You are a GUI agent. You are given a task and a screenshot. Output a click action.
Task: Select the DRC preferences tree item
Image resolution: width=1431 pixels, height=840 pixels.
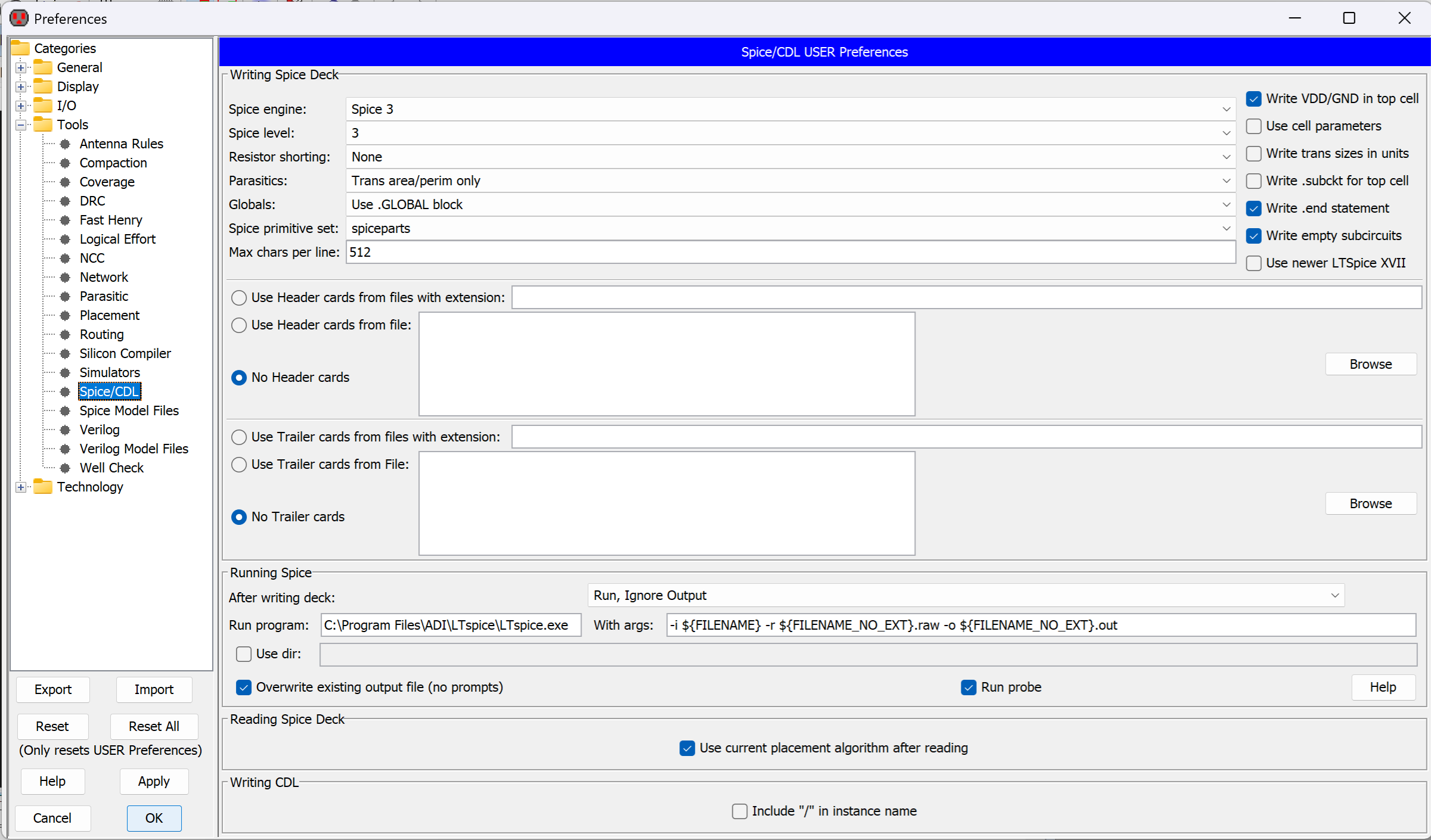(92, 201)
